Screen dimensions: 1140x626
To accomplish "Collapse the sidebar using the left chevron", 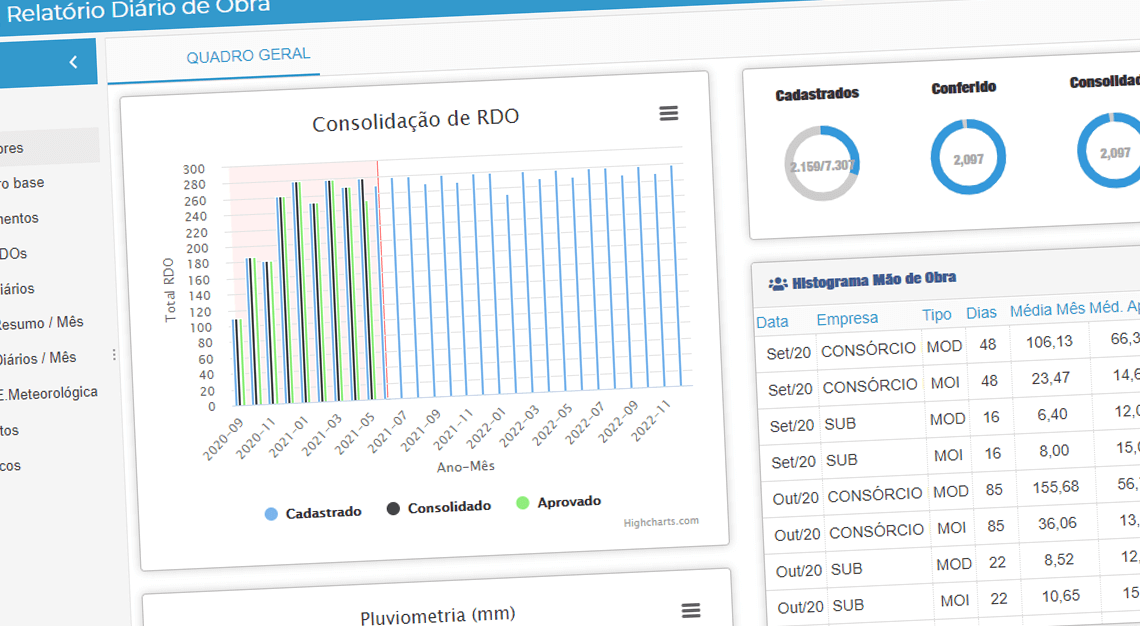I will pyautogui.click(x=71, y=61).
